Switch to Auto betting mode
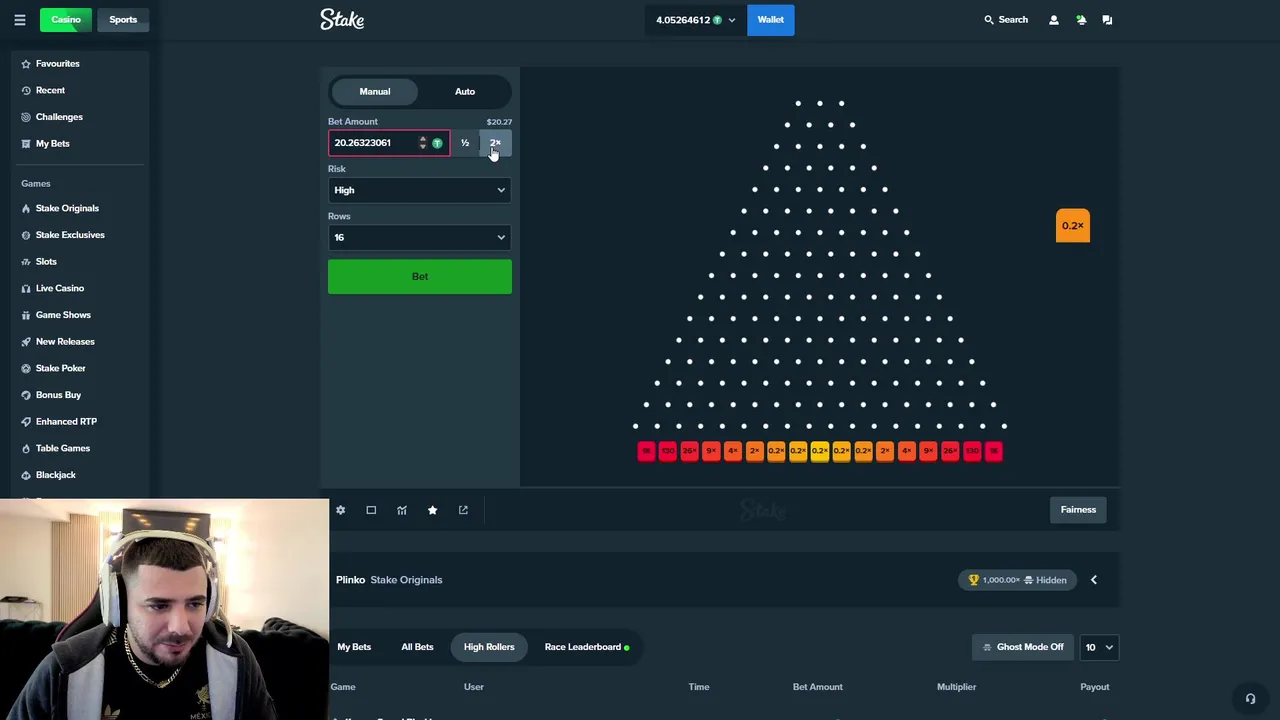This screenshot has height=720, width=1280. 465,91
